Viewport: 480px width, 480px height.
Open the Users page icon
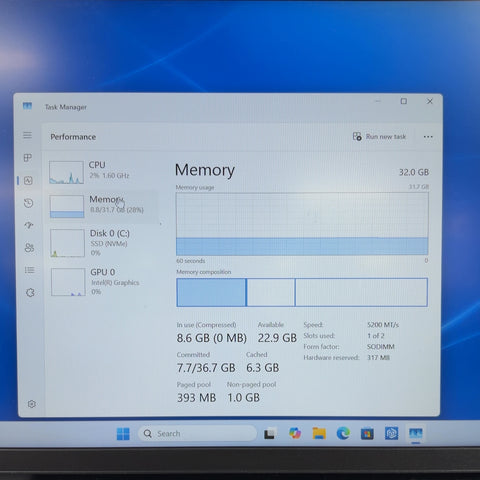point(29,248)
